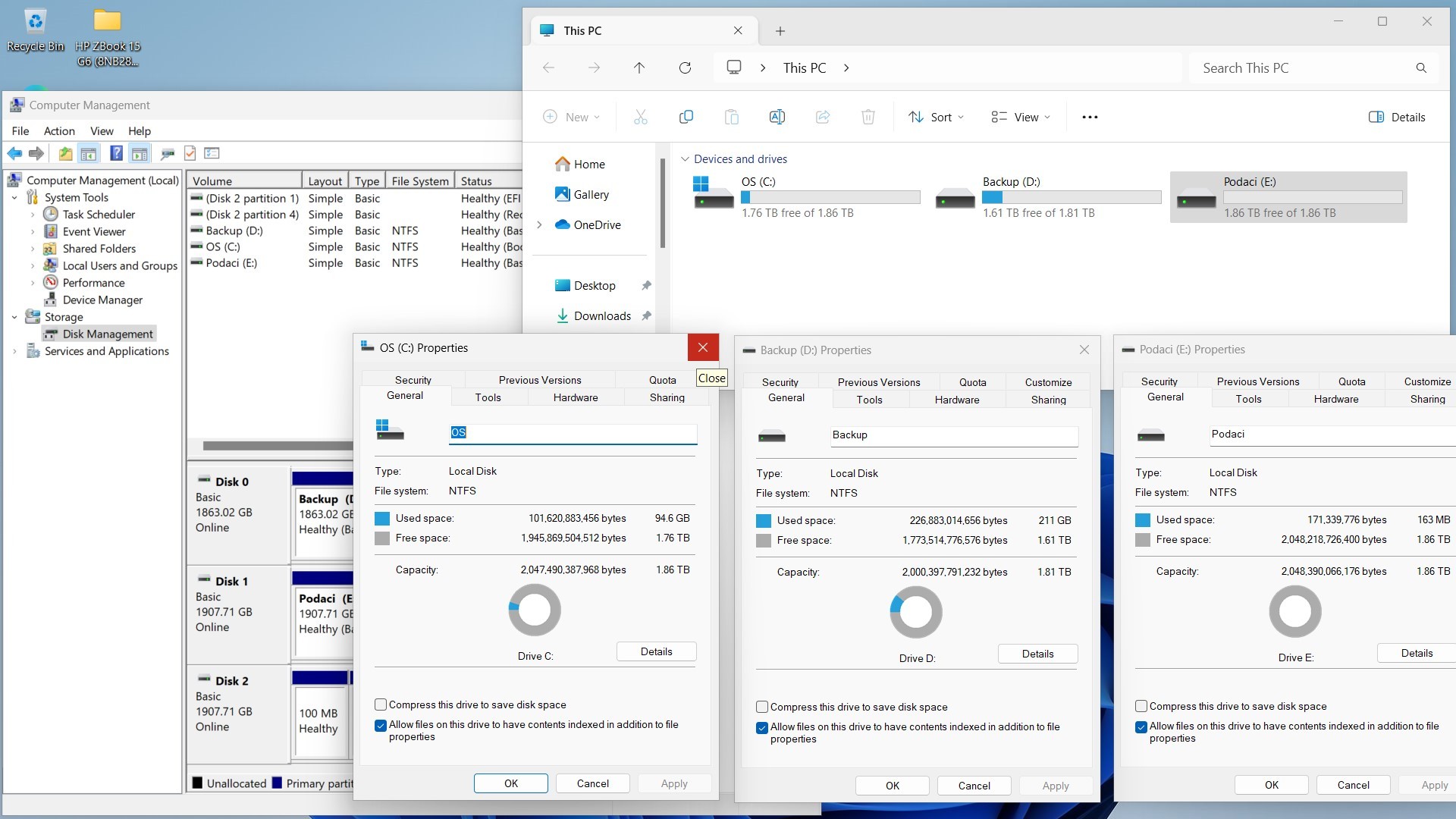The height and width of the screenshot is (819, 1456).
Task: Click the Delete trash icon in File Explorer
Action: tap(868, 117)
